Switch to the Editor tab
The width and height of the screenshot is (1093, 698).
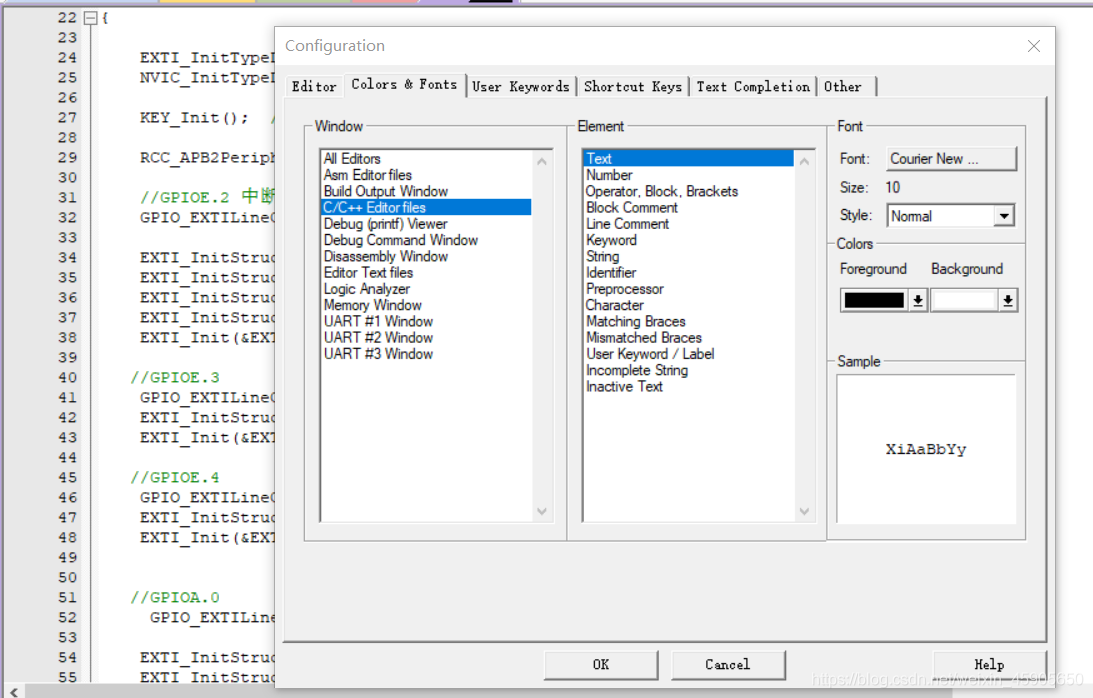(x=314, y=86)
